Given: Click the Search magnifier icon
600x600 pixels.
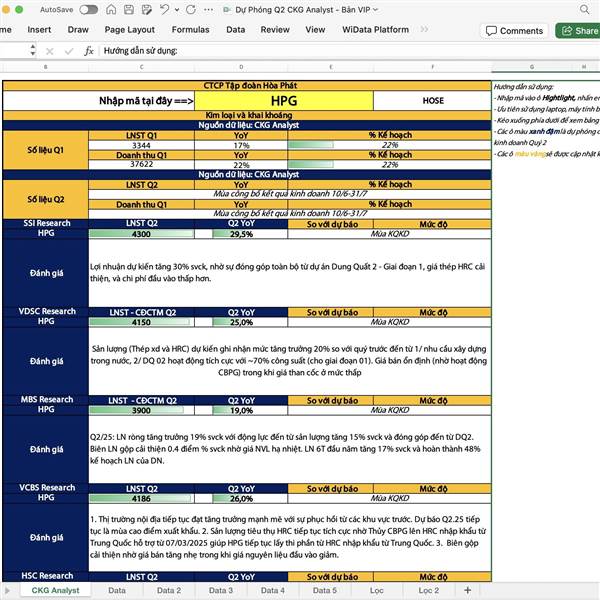Looking at the screenshot, I should [x=584, y=10].
